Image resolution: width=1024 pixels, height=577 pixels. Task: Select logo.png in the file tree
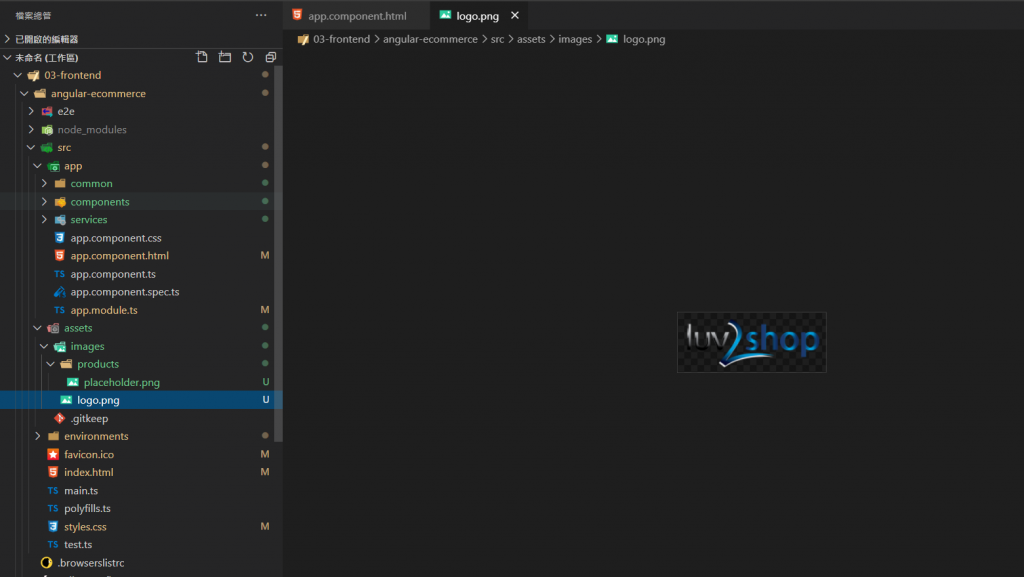[x=98, y=399]
